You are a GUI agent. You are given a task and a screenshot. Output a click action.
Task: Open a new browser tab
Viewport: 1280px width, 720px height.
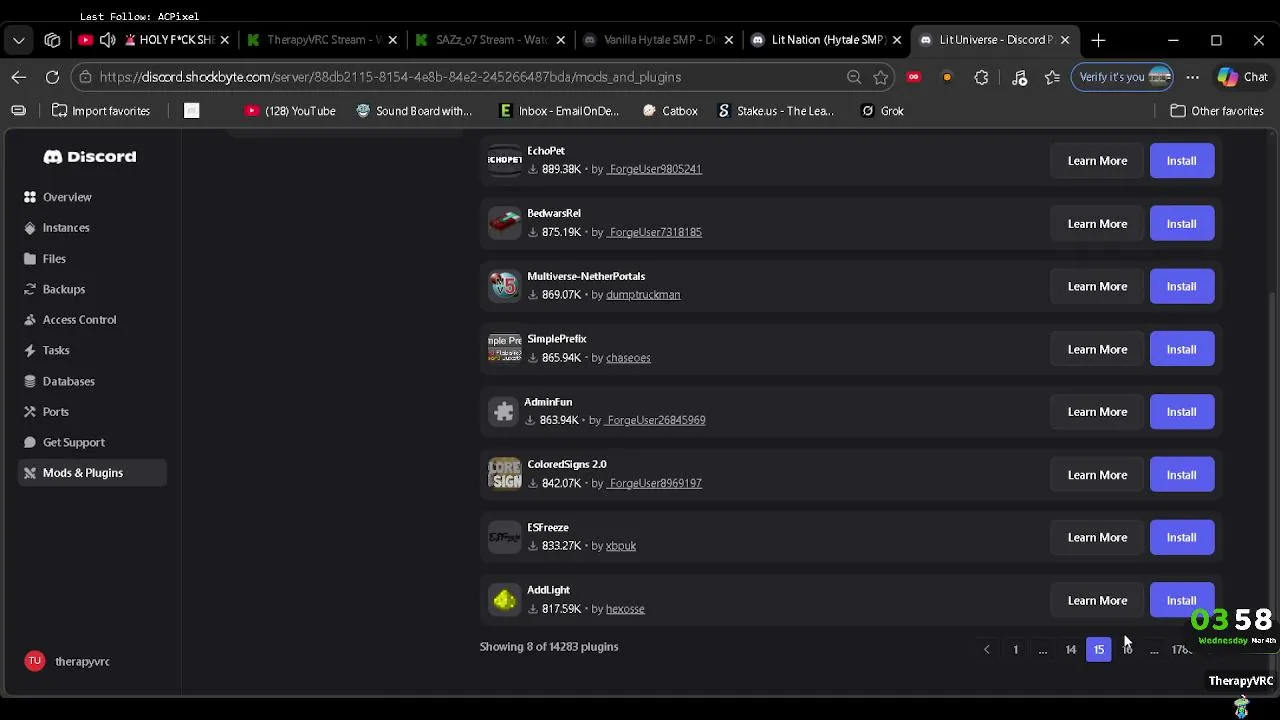1098,40
